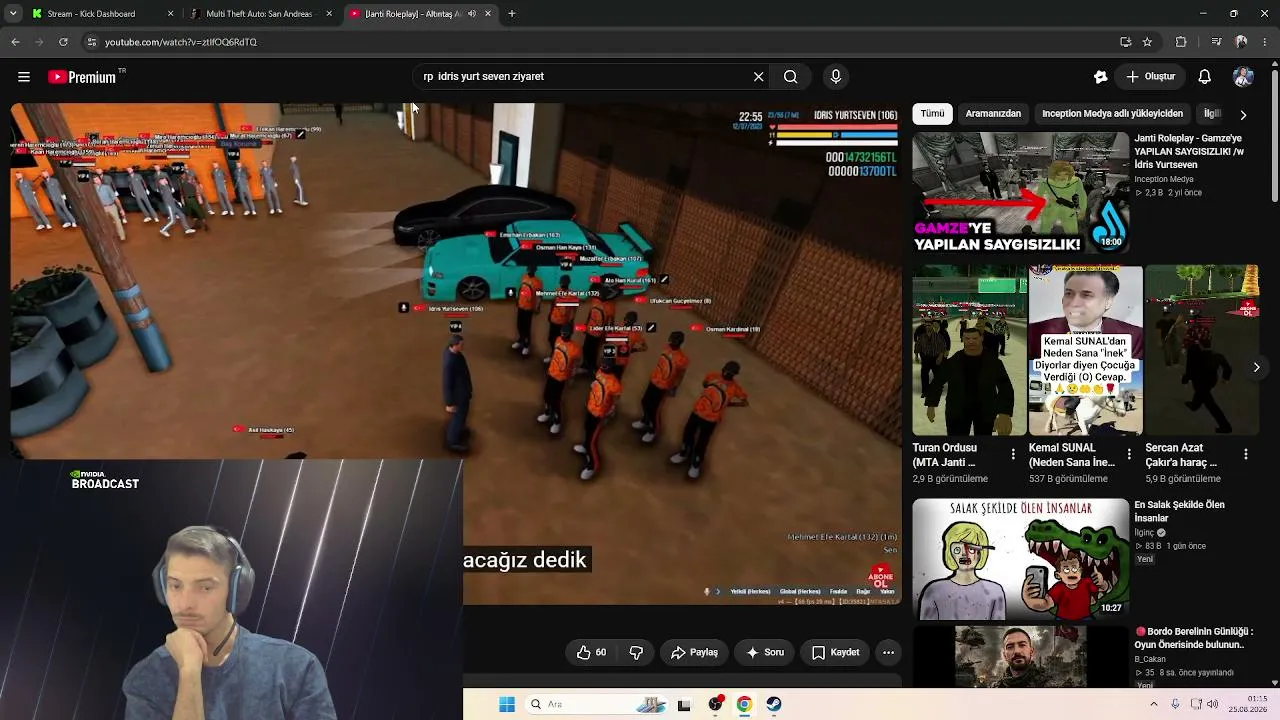This screenshot has width=1280, height=720.
Task: Open the Oluştur create menu
Action: 1151,77
